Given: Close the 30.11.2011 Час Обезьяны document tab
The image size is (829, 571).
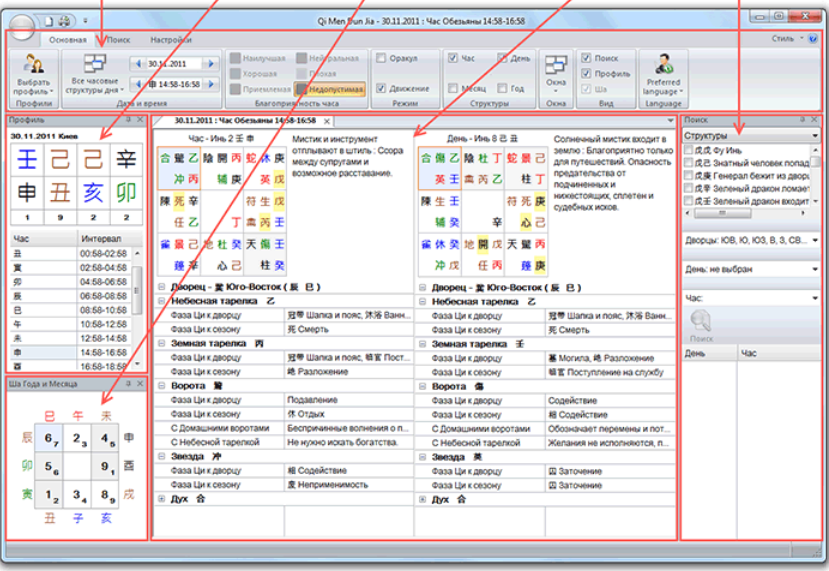Looking at the screenshot, I should tap(327, 121).
